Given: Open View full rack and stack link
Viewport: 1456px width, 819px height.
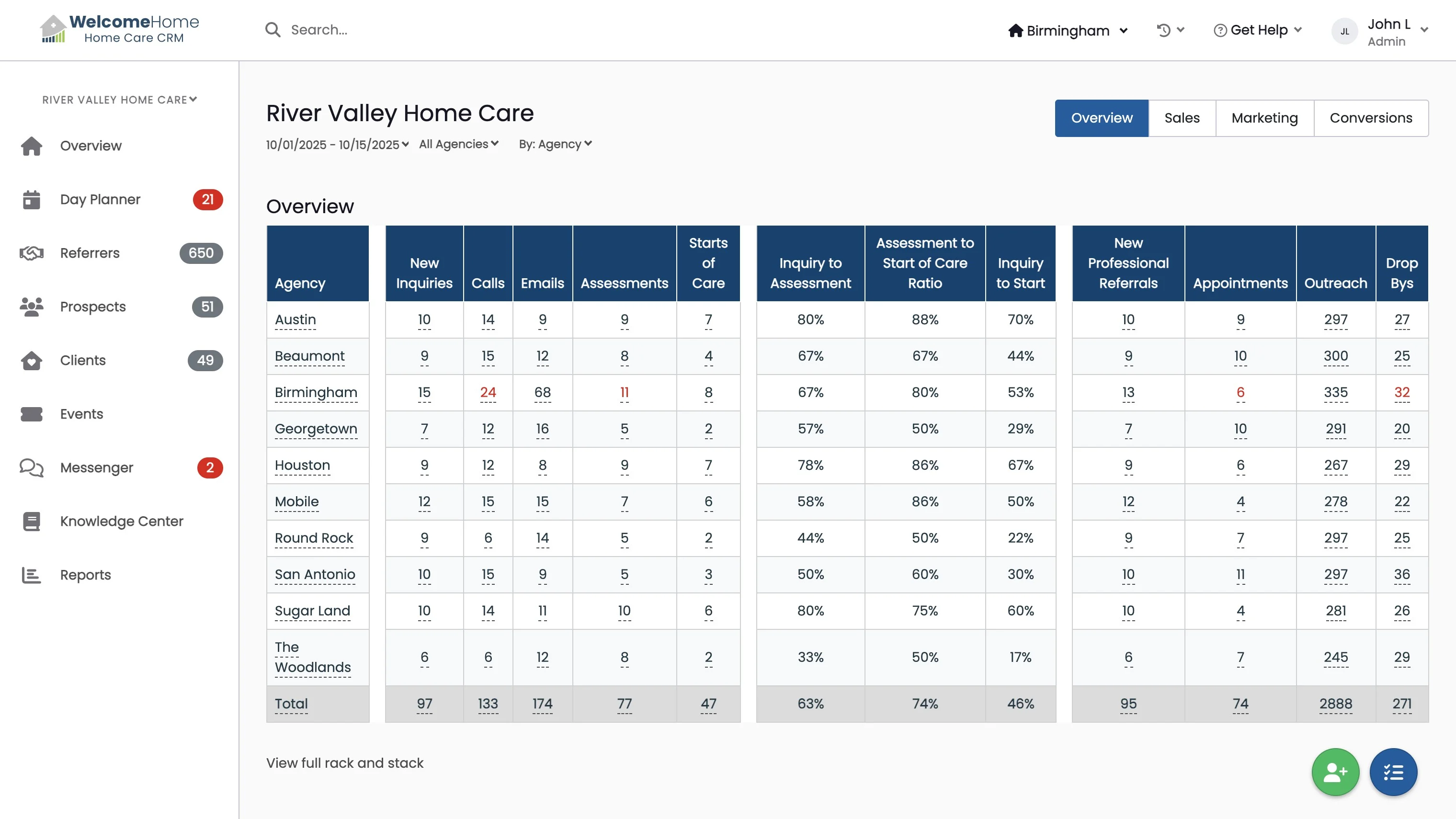Looking at the screenshot, I should (x=345, y=762).
